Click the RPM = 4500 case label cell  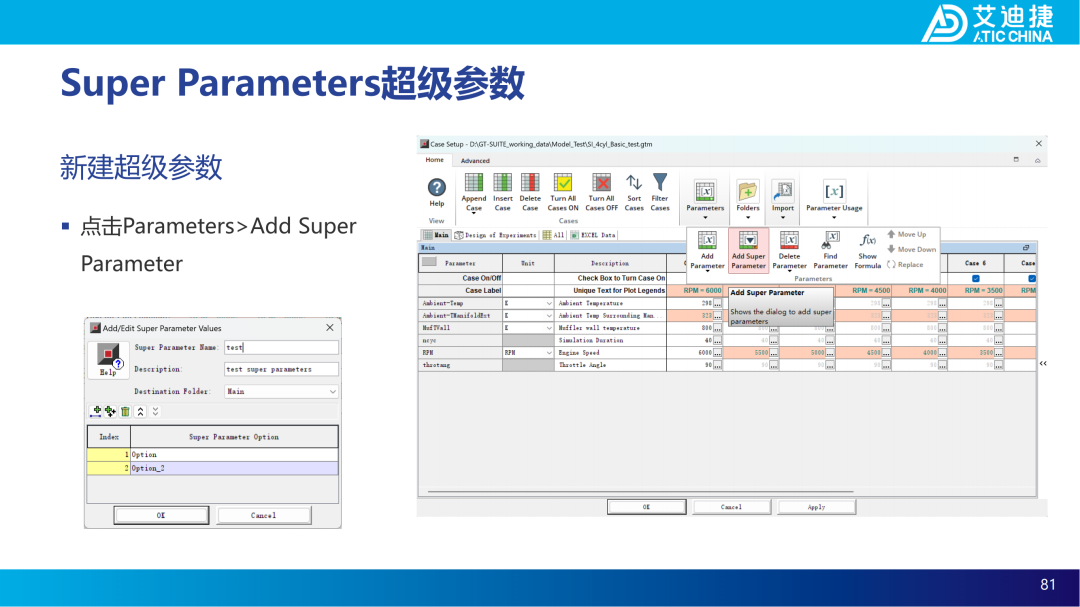864,291
